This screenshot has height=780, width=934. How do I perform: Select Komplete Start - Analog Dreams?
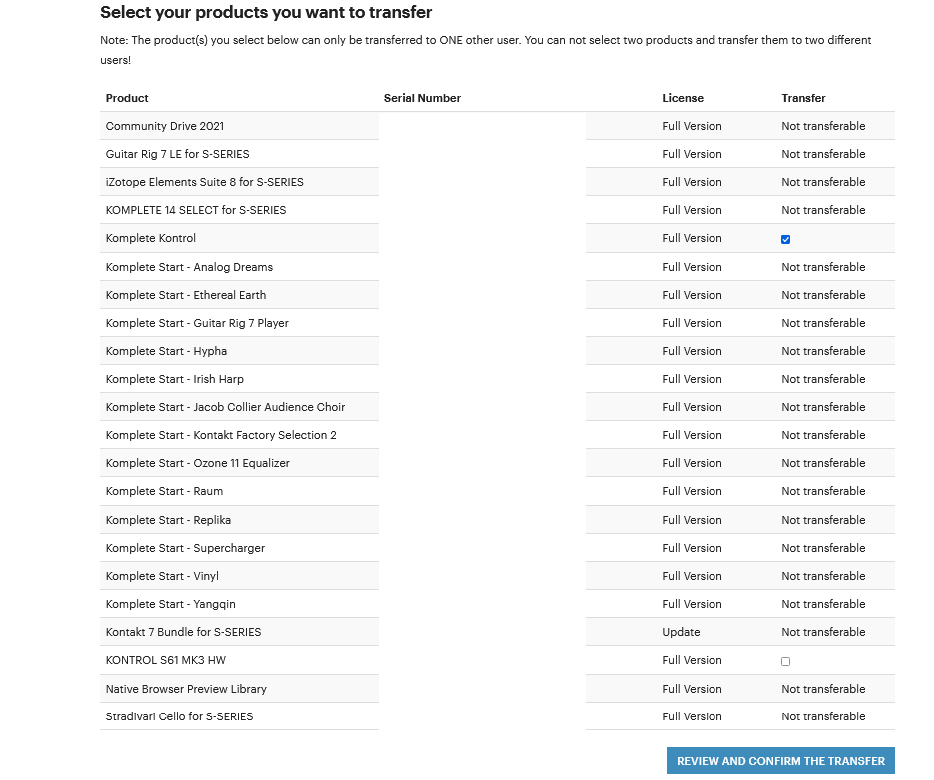point(189,268)
